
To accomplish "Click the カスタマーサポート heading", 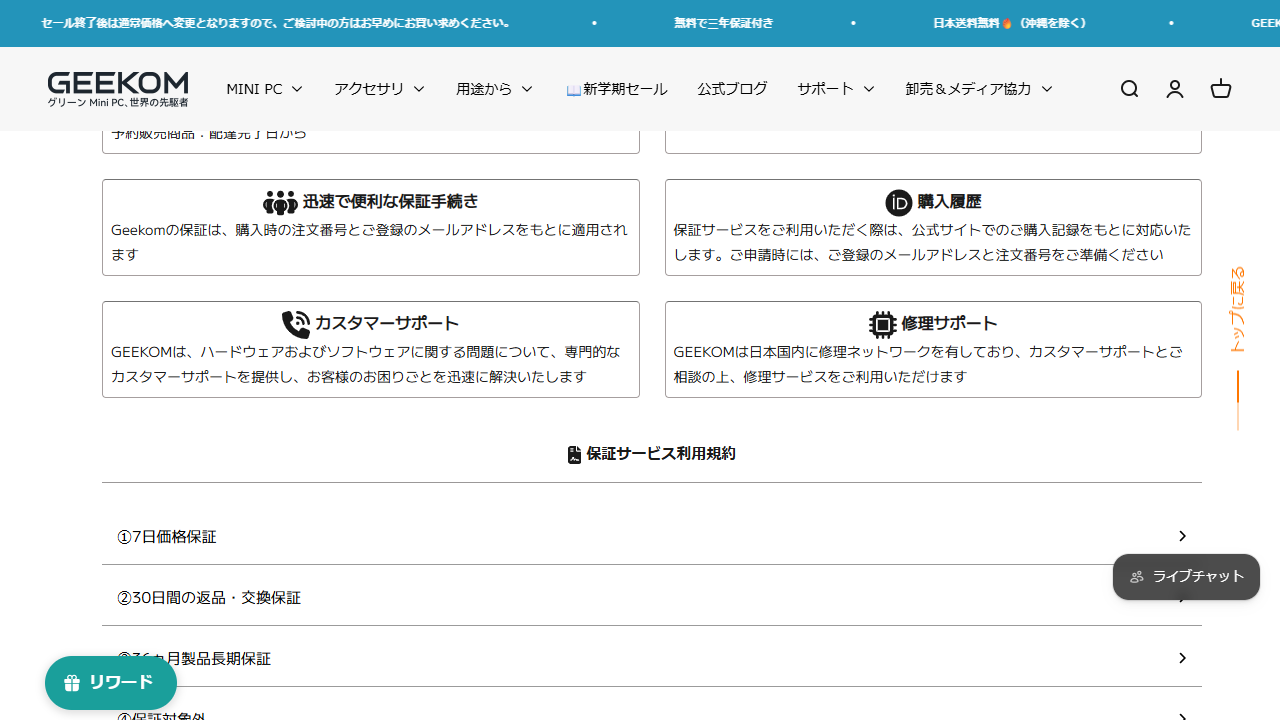I will [x=386, y=324].
